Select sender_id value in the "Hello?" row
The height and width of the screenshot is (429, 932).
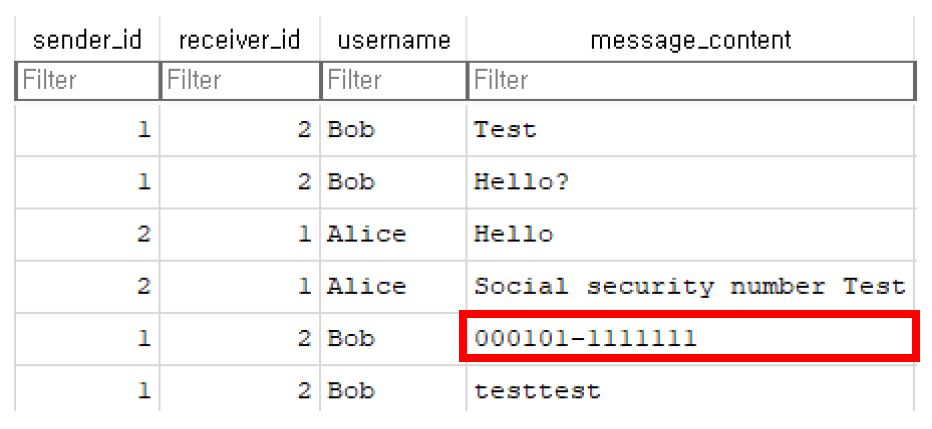(144, 182)
